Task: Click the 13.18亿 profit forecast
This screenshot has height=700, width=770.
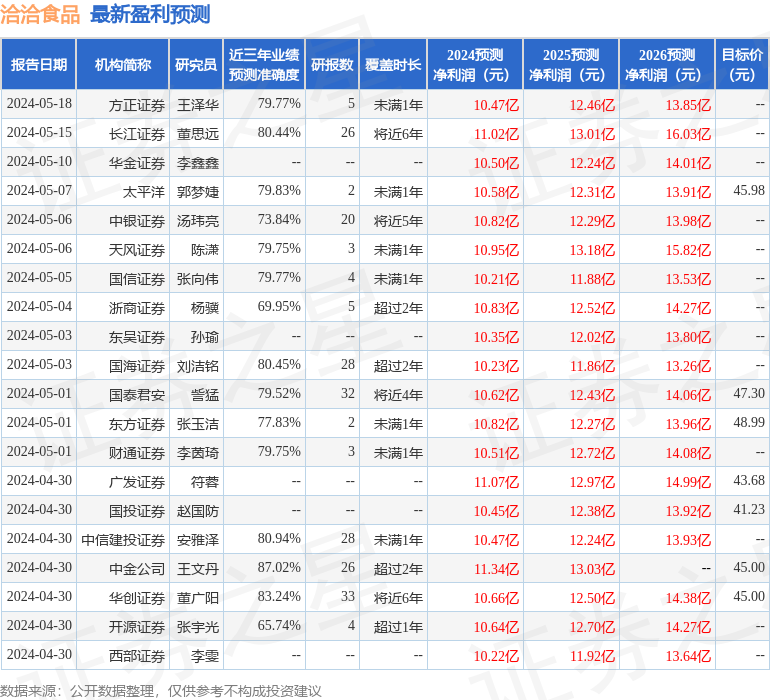Action: [592, 250]
